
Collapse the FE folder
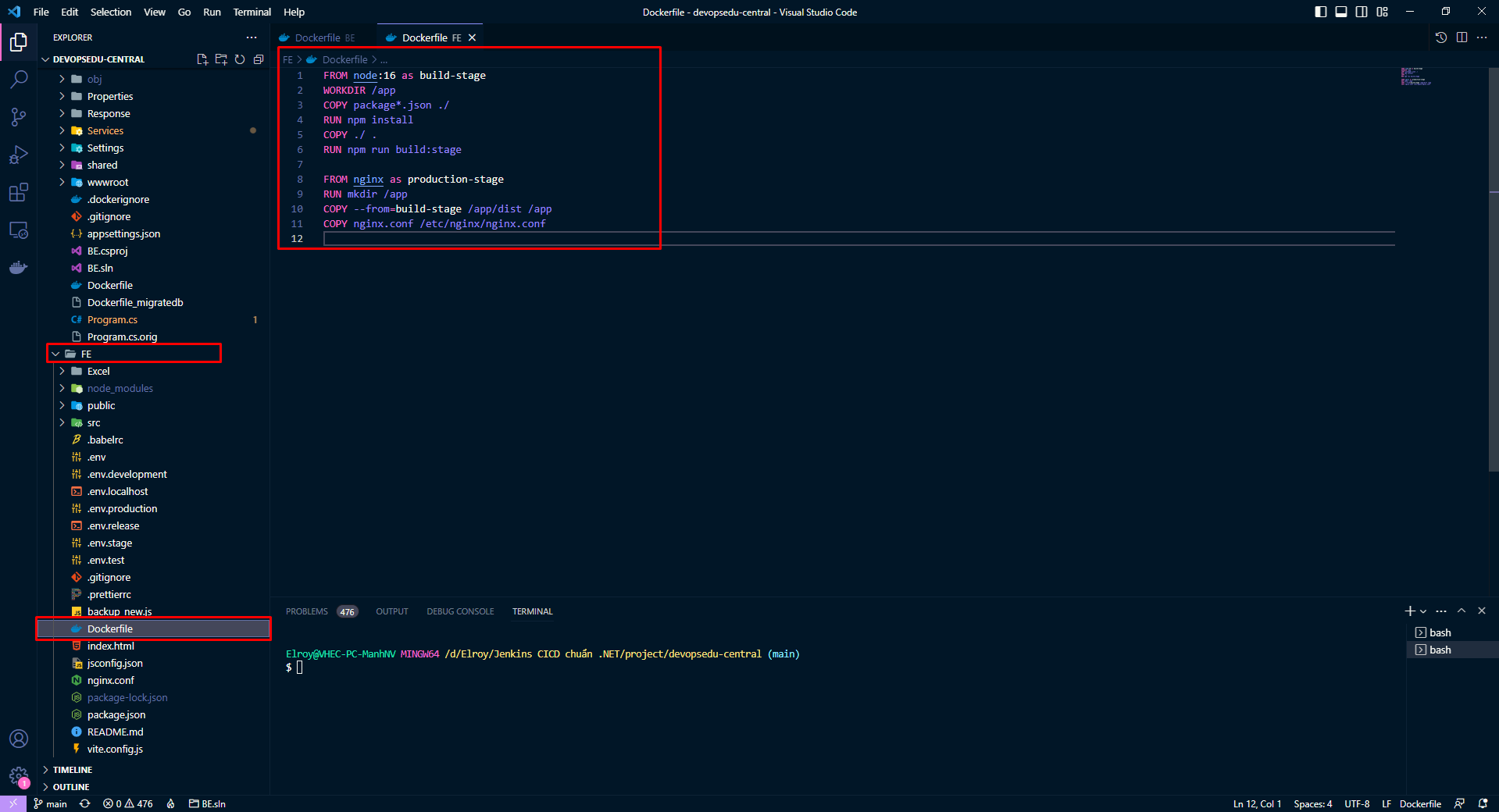coord(86,354)
